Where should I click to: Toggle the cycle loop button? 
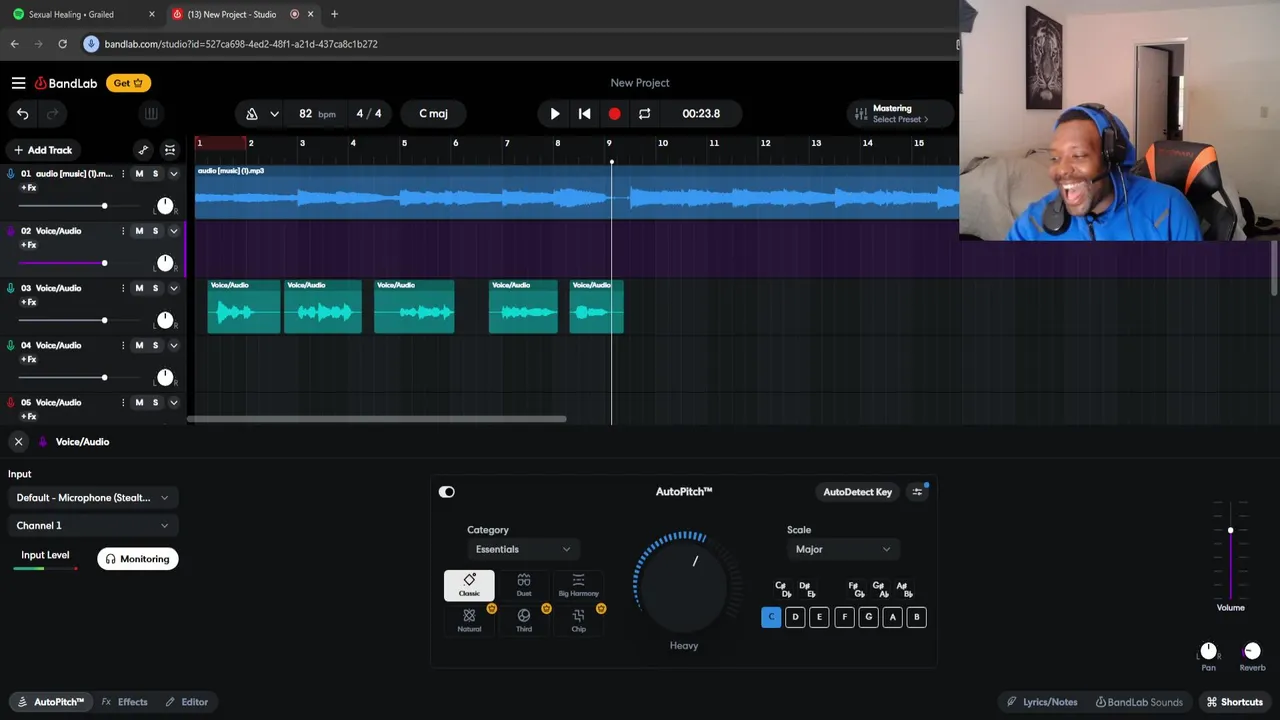644,114
